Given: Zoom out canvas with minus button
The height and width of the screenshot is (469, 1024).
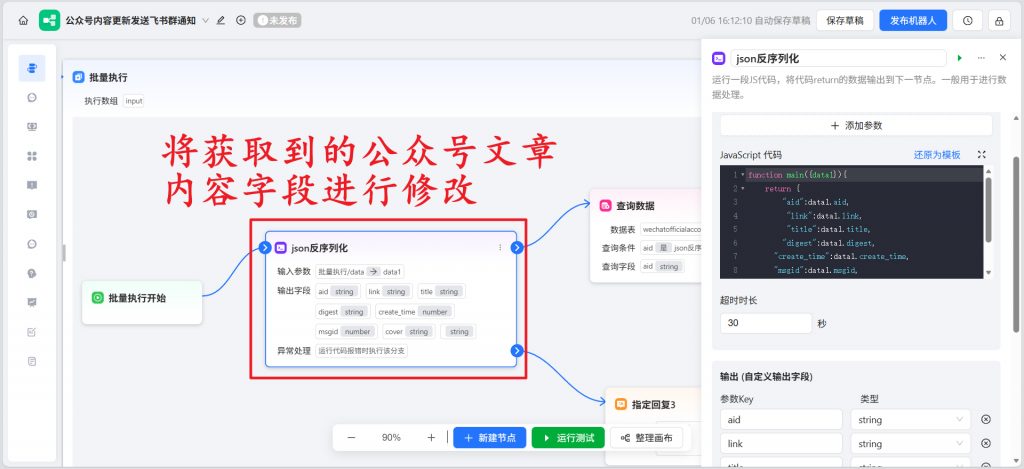Looking at the screenshot, I should click(351, 438).
